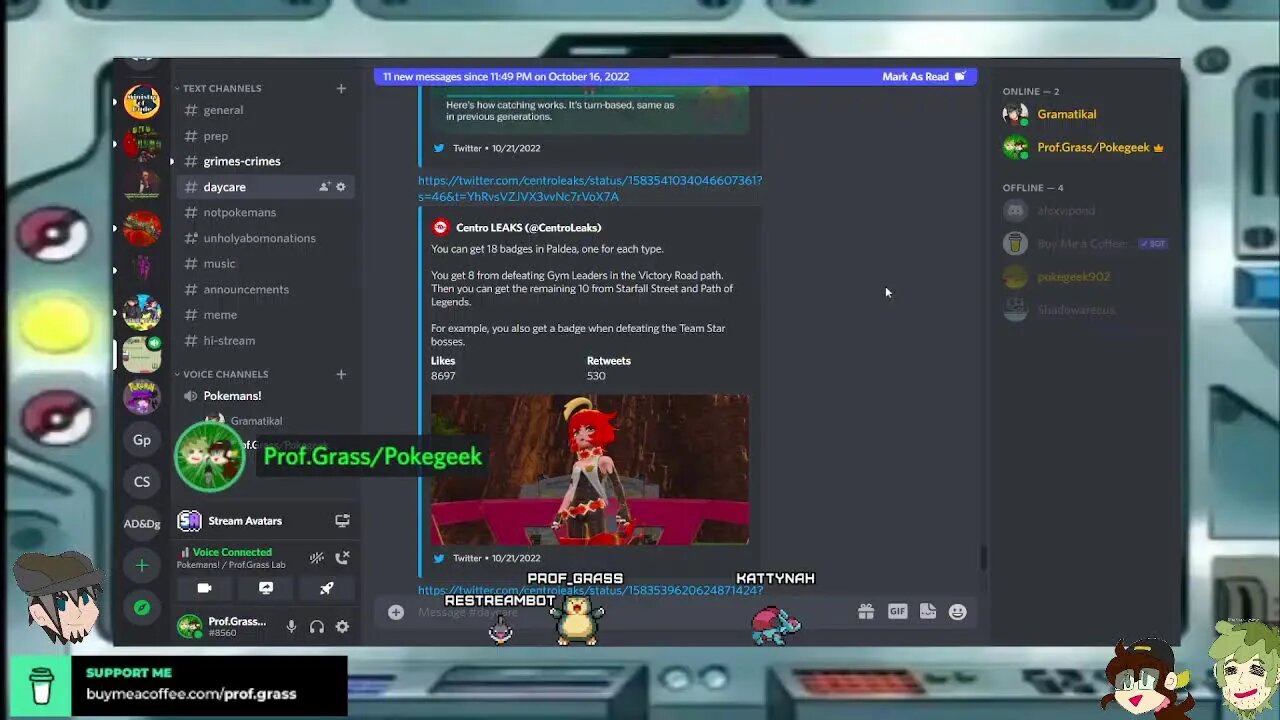Open User Settings gear icon

point(342,627)
